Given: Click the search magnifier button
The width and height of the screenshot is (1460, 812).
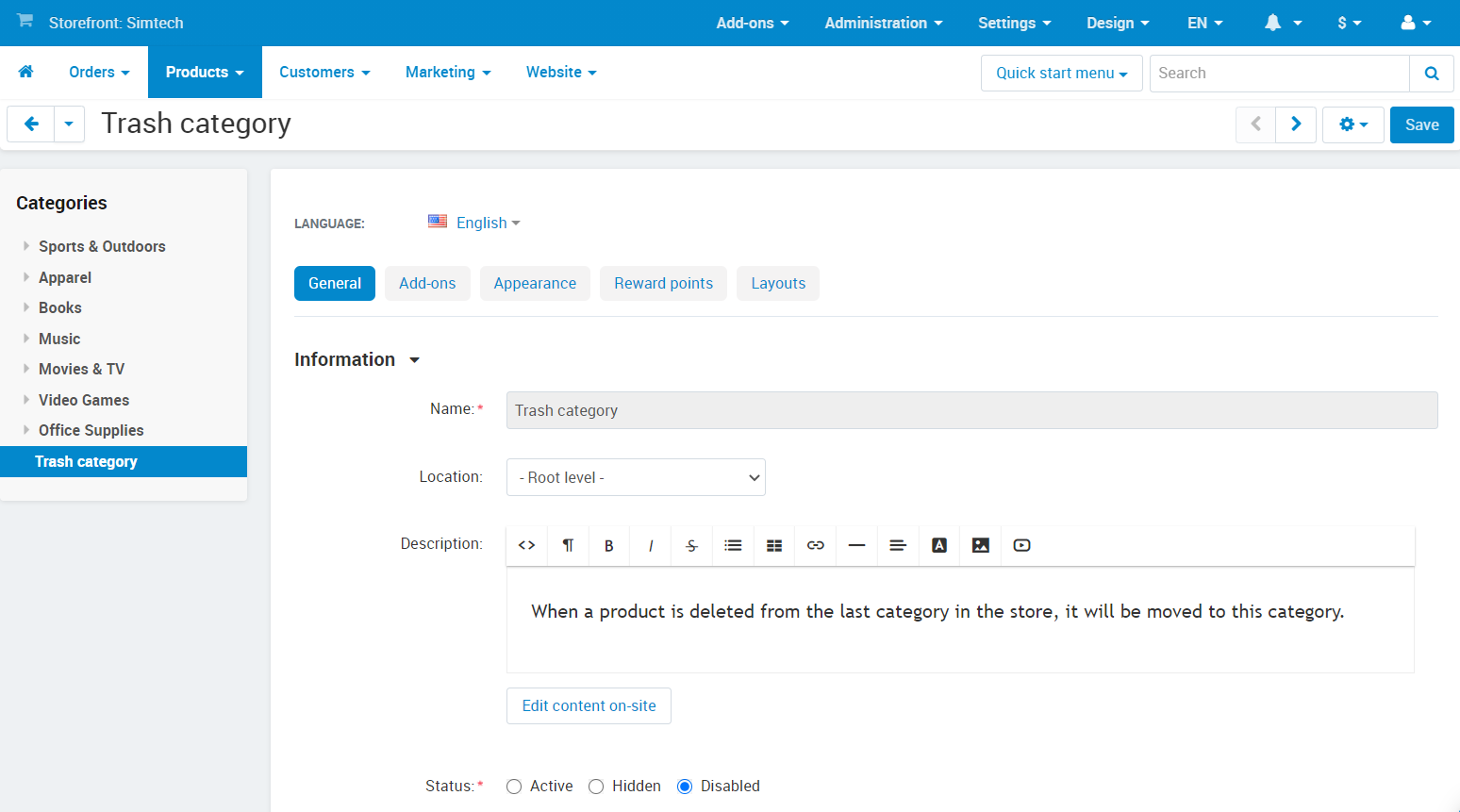Looking at the screenshot, I should point(1432,73).
